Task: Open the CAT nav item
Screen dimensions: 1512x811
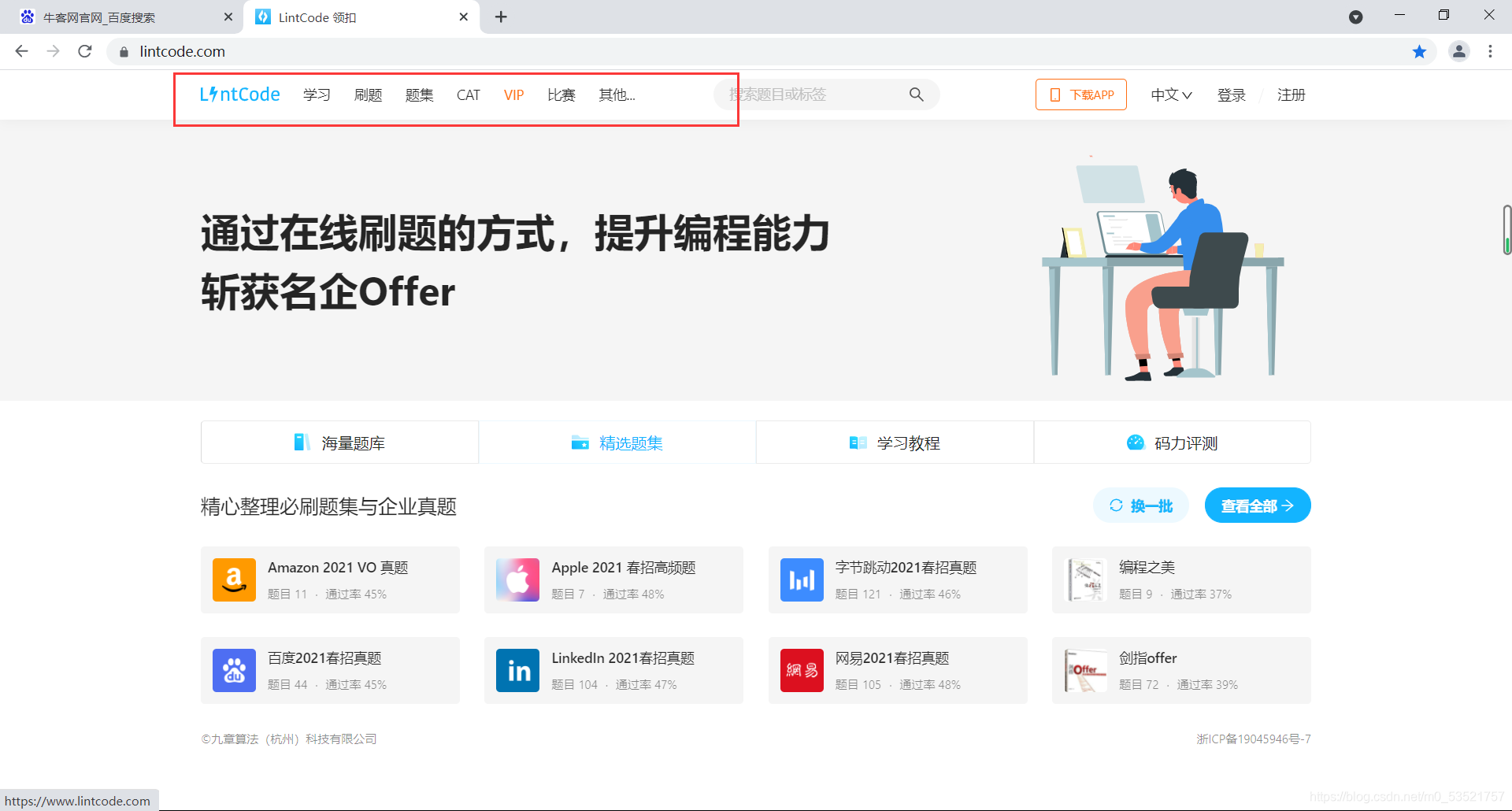Action: click(468, 94)
